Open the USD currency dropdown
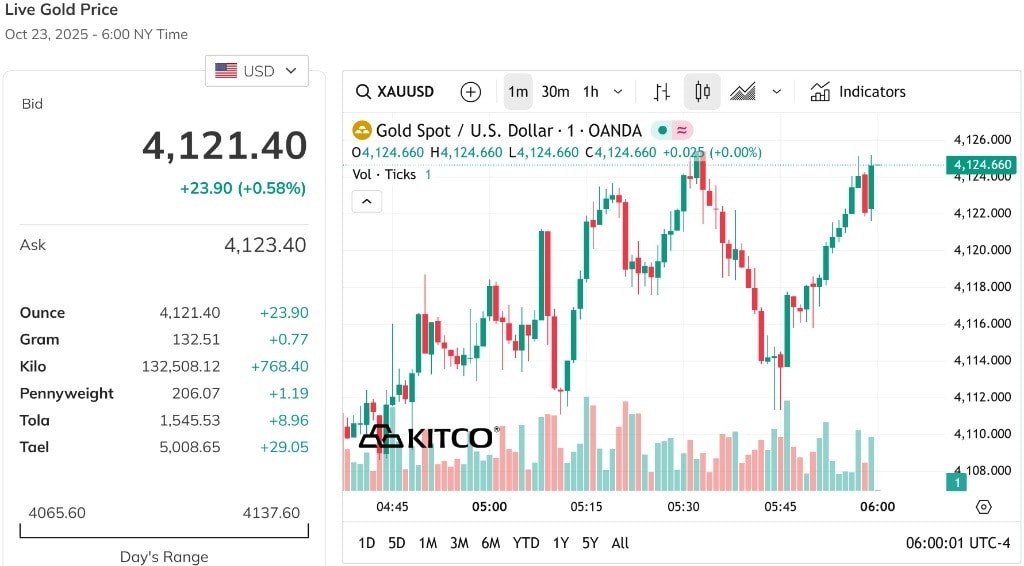 tap(257, 71)
